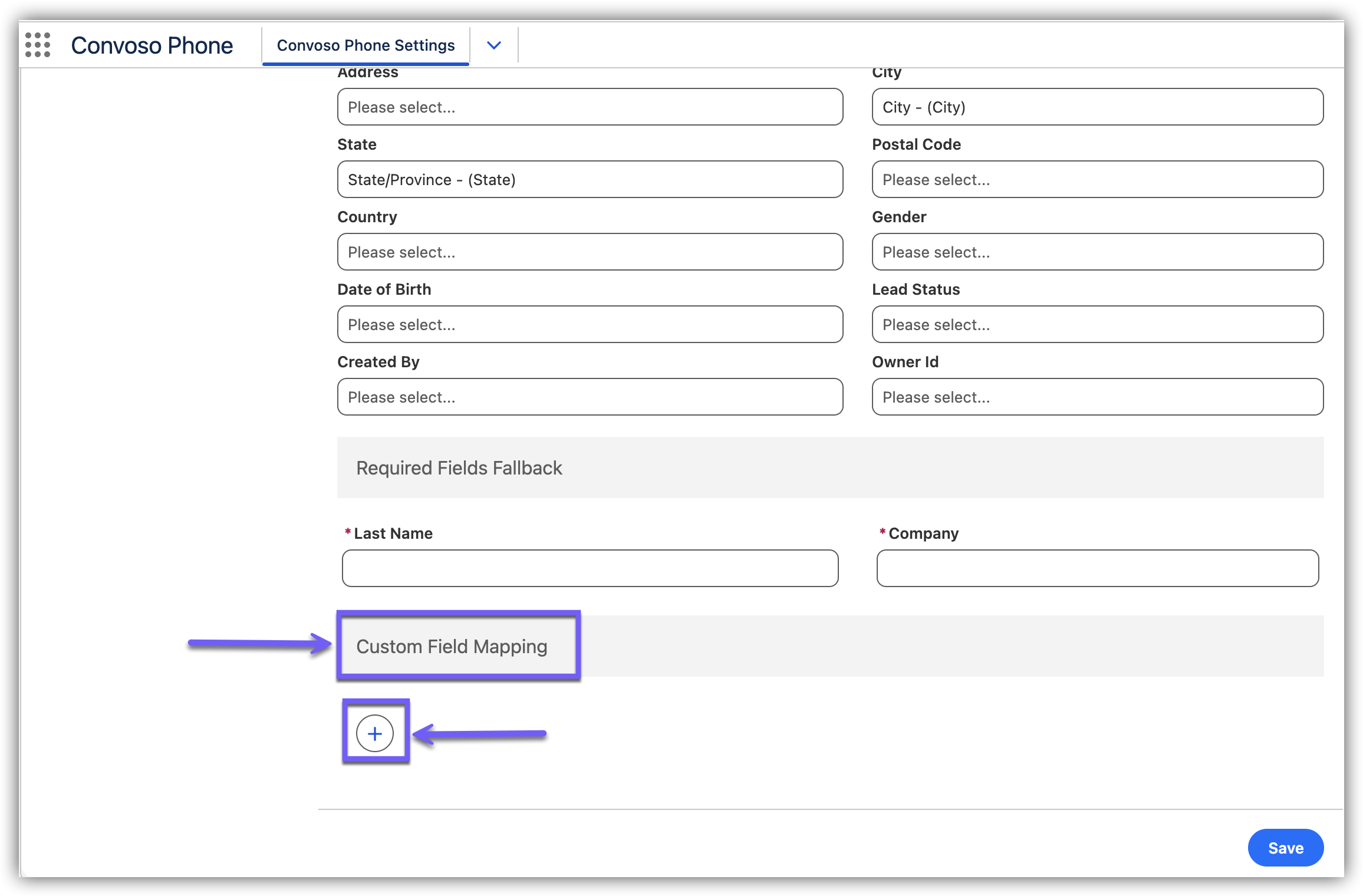Click the Custom Field Mapping section header
This screenshot has height=896, width=1363.
452,646
